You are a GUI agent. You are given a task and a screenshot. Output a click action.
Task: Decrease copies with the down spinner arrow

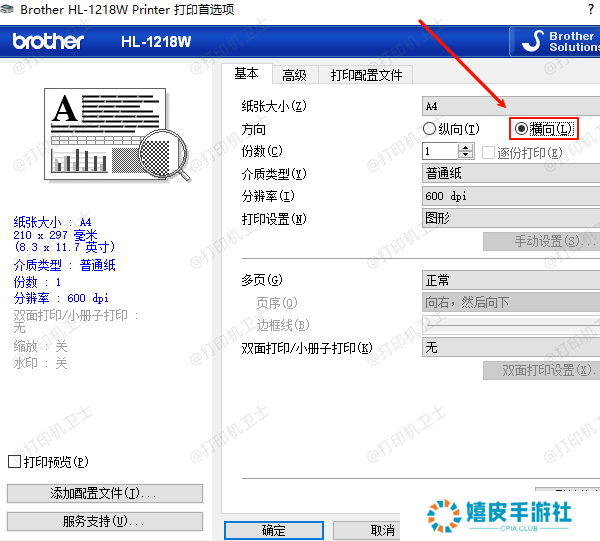click(x=465, y=155)
